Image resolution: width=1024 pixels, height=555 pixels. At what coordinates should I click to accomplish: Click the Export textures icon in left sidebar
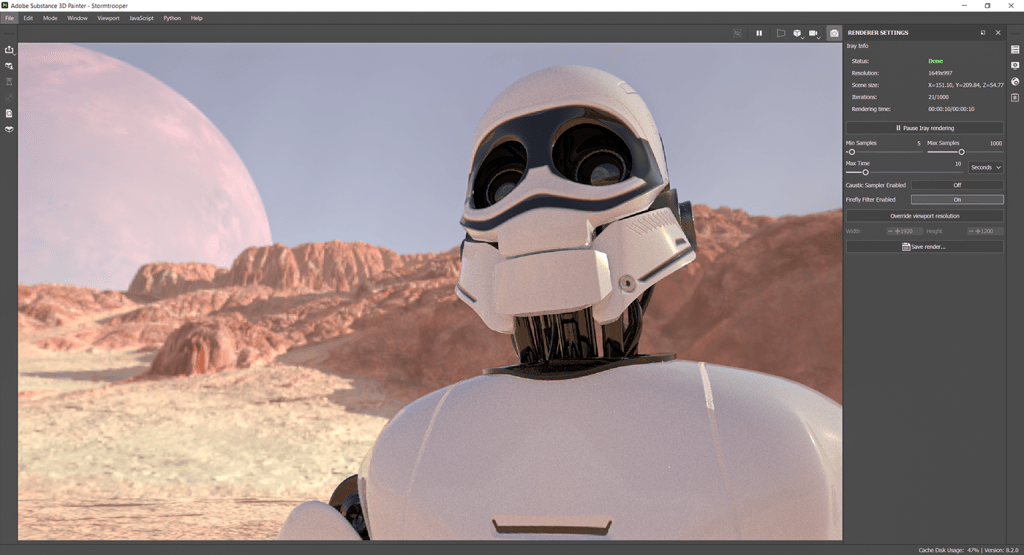pyautogui.click(x=9, y=49)
